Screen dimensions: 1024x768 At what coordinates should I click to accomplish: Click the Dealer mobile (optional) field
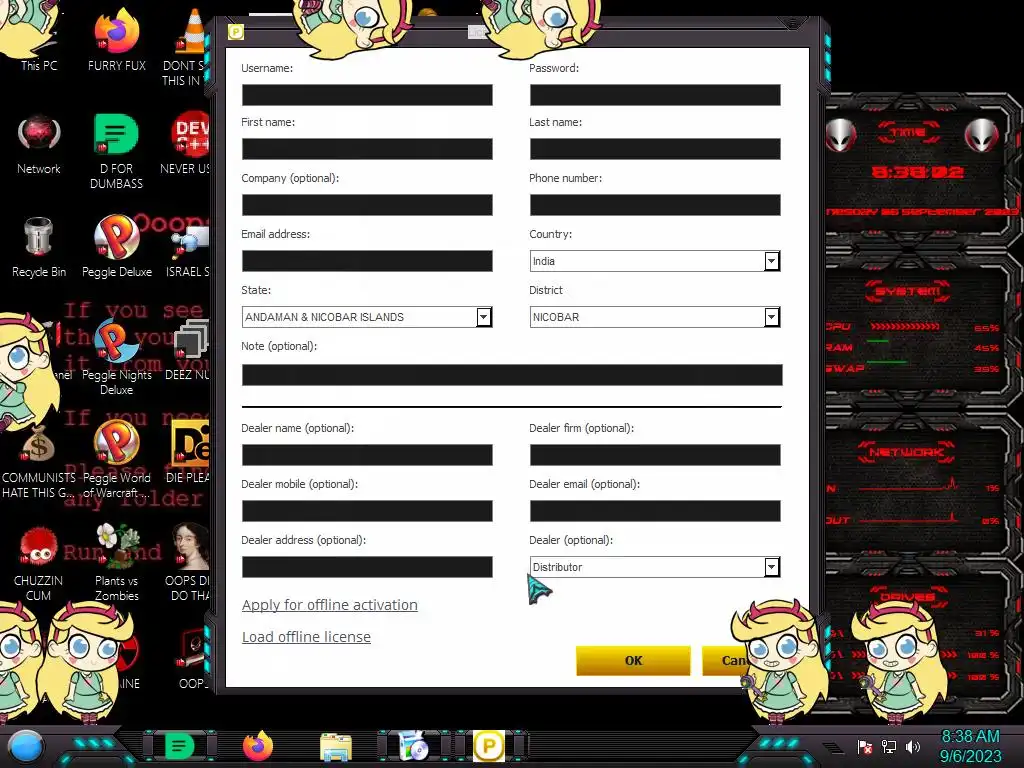coord(367,511)
